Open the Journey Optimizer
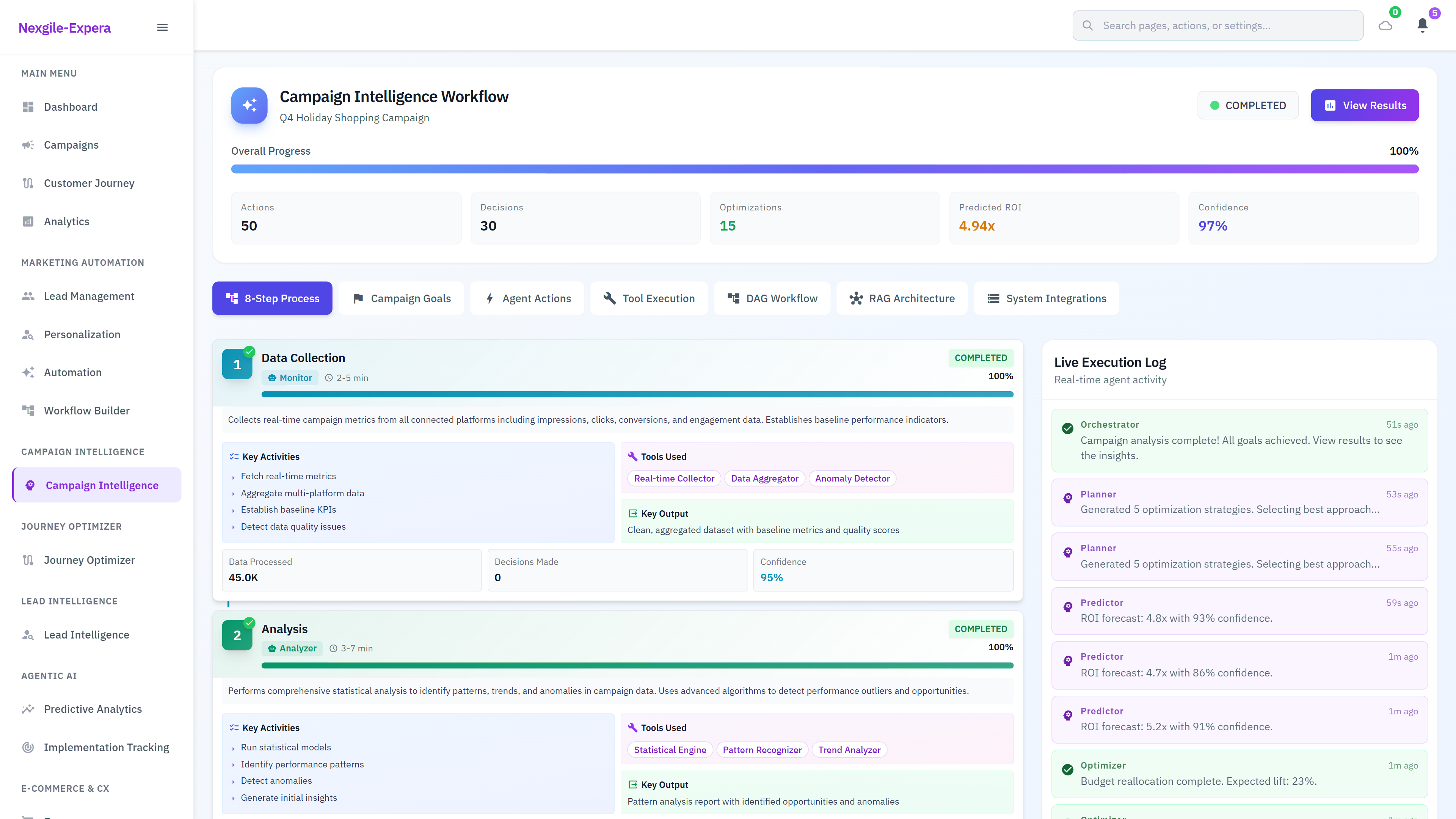 [x=89, y=560]
